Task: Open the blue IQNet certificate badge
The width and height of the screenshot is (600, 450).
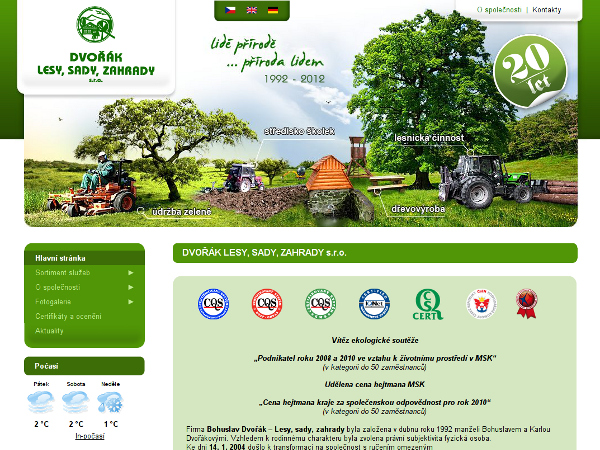Action: tap(374, 304)
